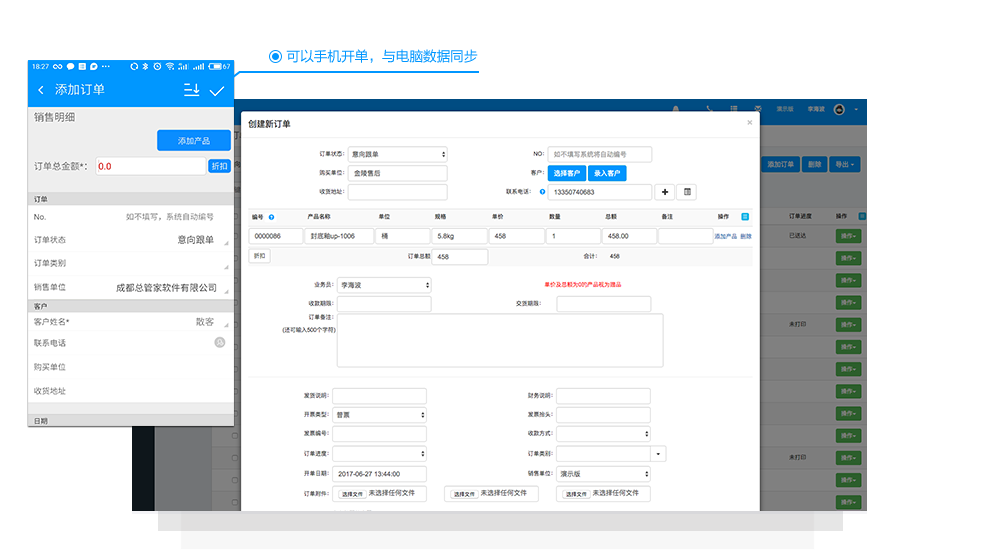
Task: Open the 开票类型 dropdown showing 普票
Action: (x=379, y=415)
